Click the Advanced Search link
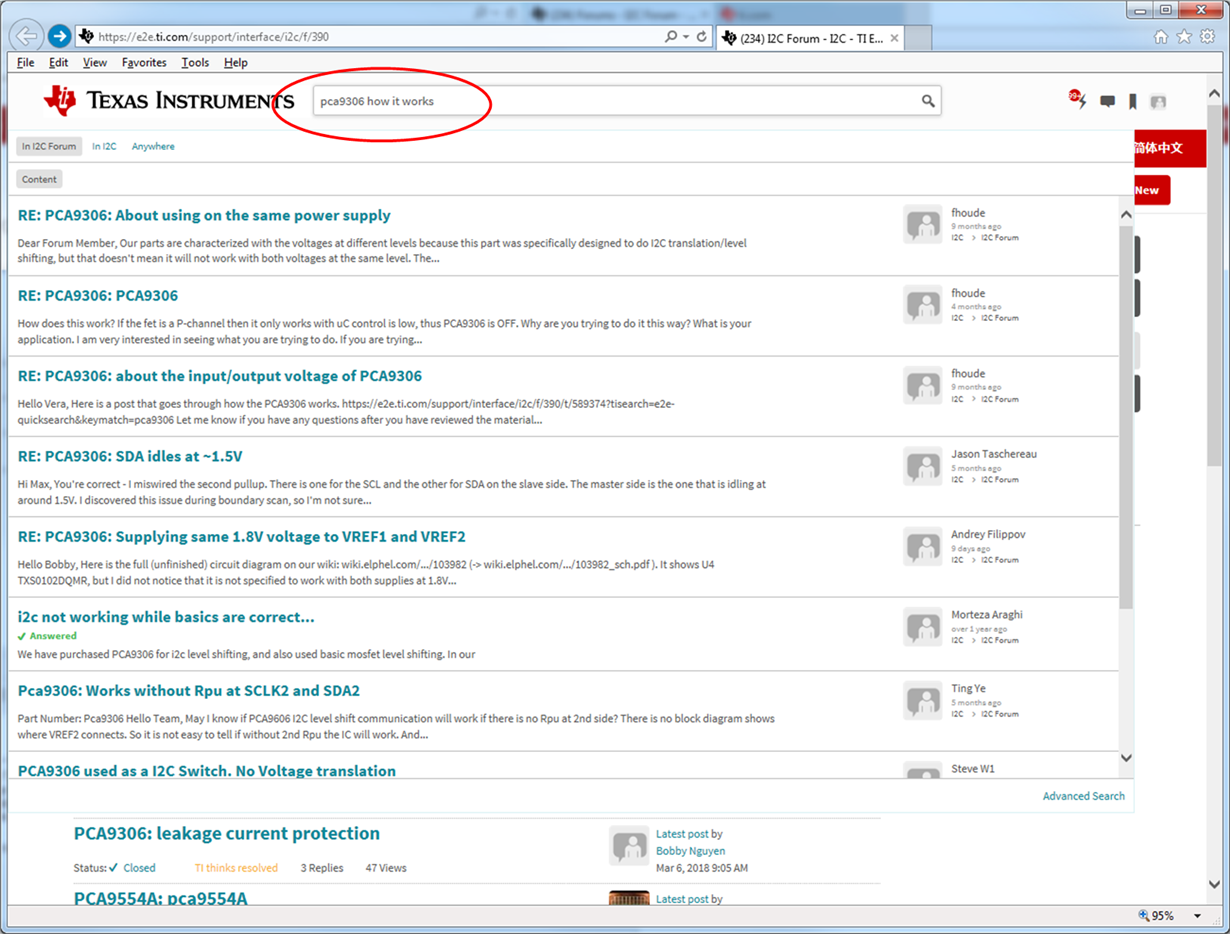1230x934 pixels. 1083,796
